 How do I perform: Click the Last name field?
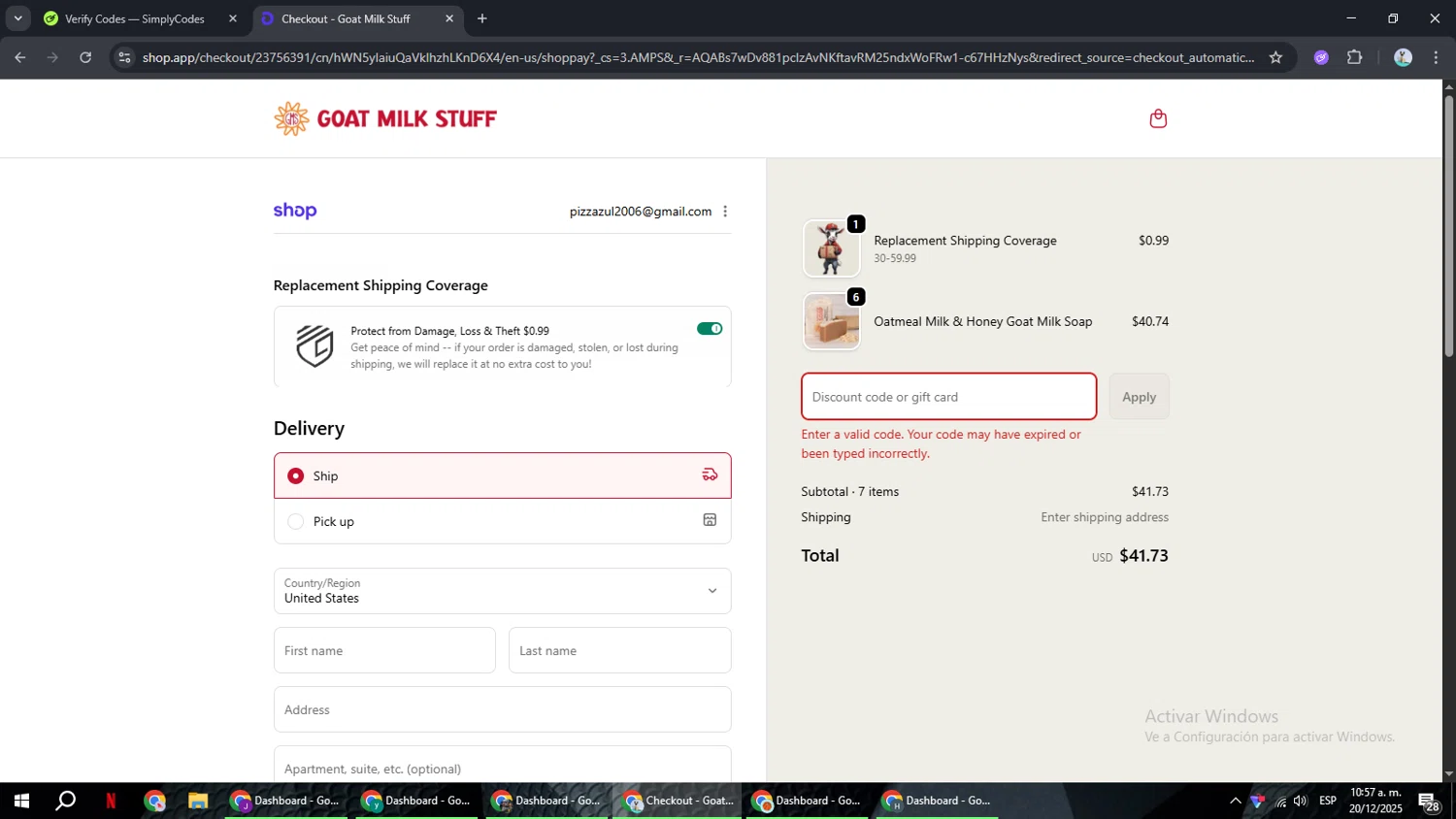click(x=619, y=650)
